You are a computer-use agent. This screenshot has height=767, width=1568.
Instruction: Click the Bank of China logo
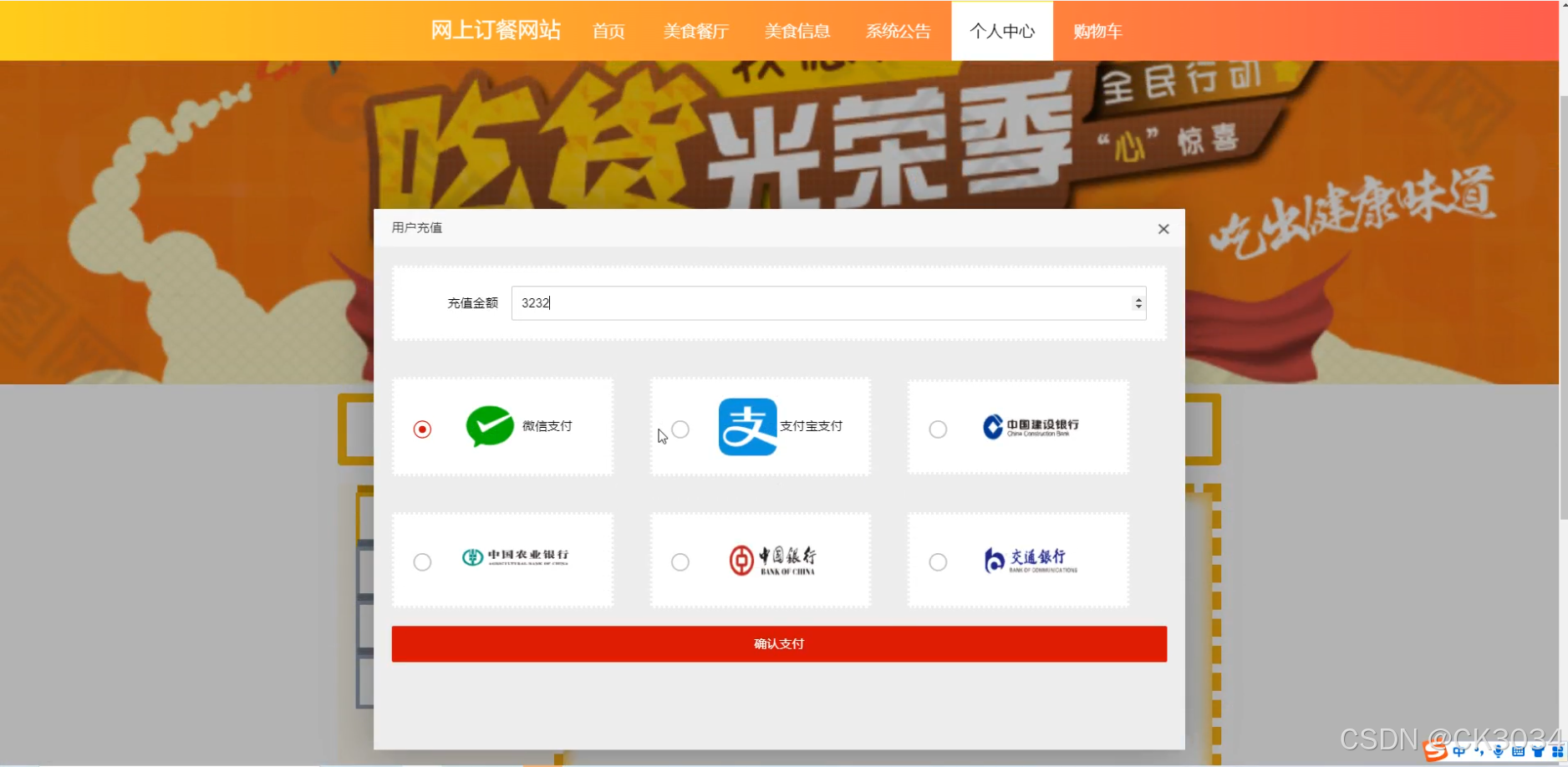coord(772,561)
